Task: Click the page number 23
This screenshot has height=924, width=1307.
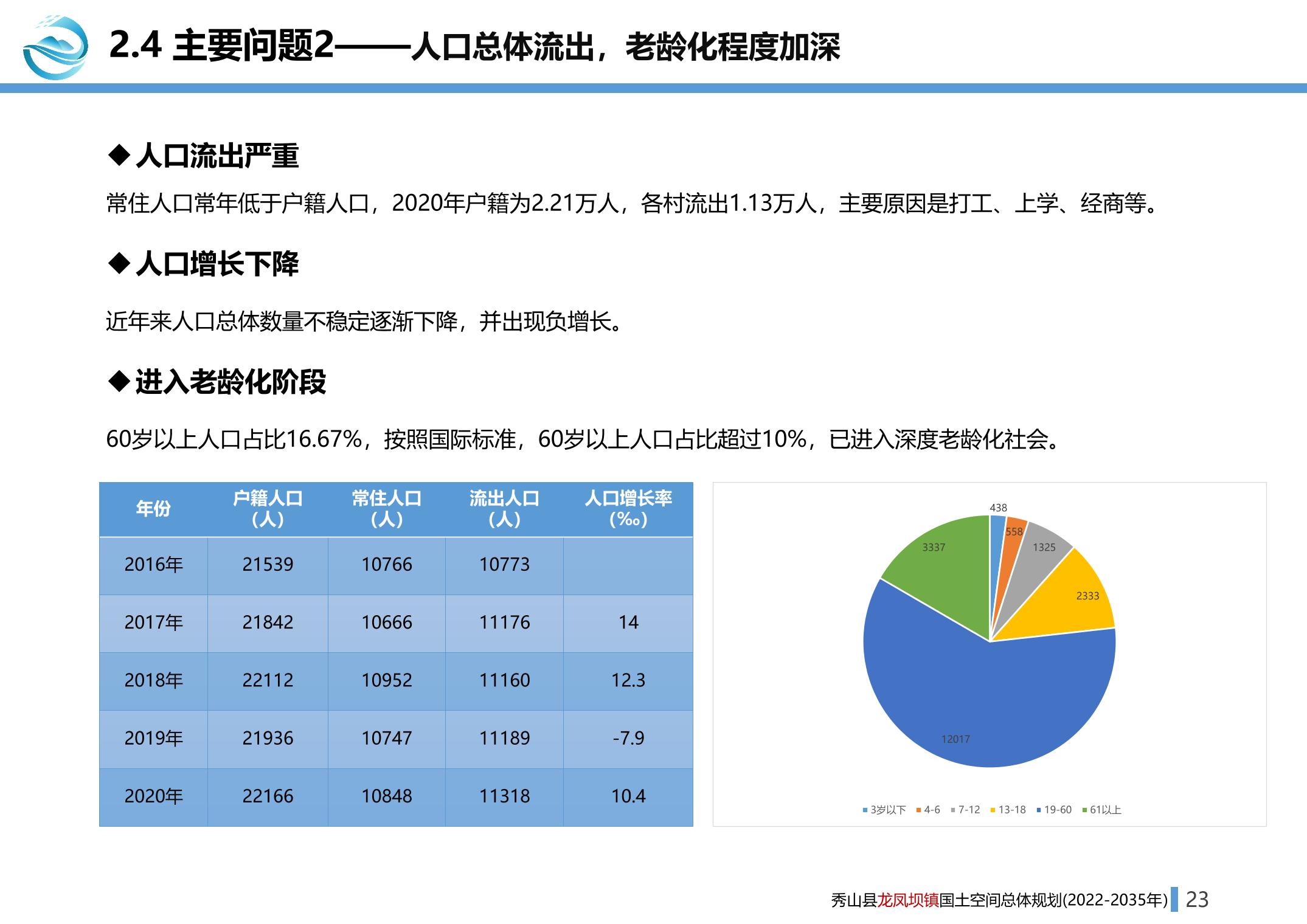Action: click(1197, 900)
